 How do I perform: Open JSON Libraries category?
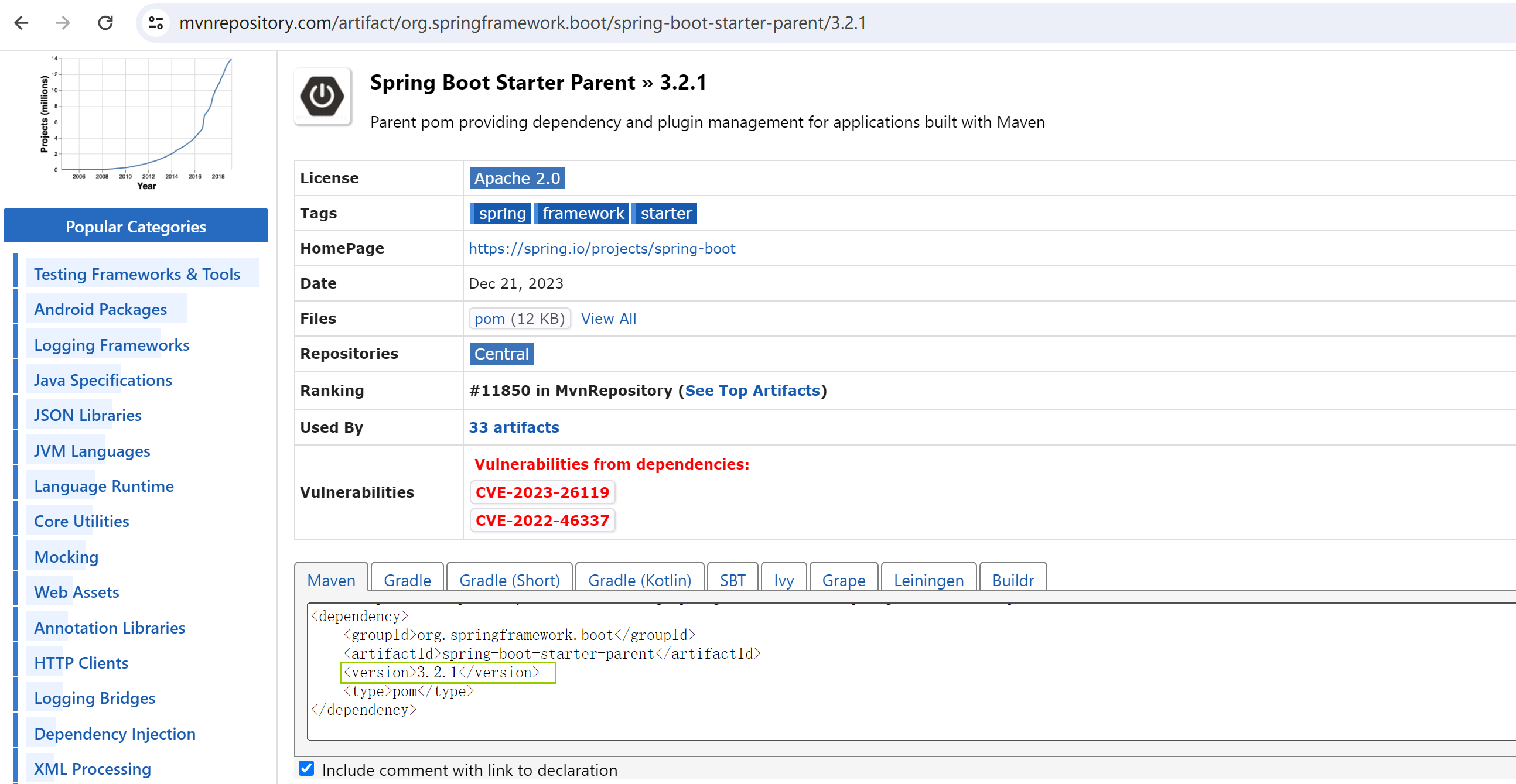point(88,415)
